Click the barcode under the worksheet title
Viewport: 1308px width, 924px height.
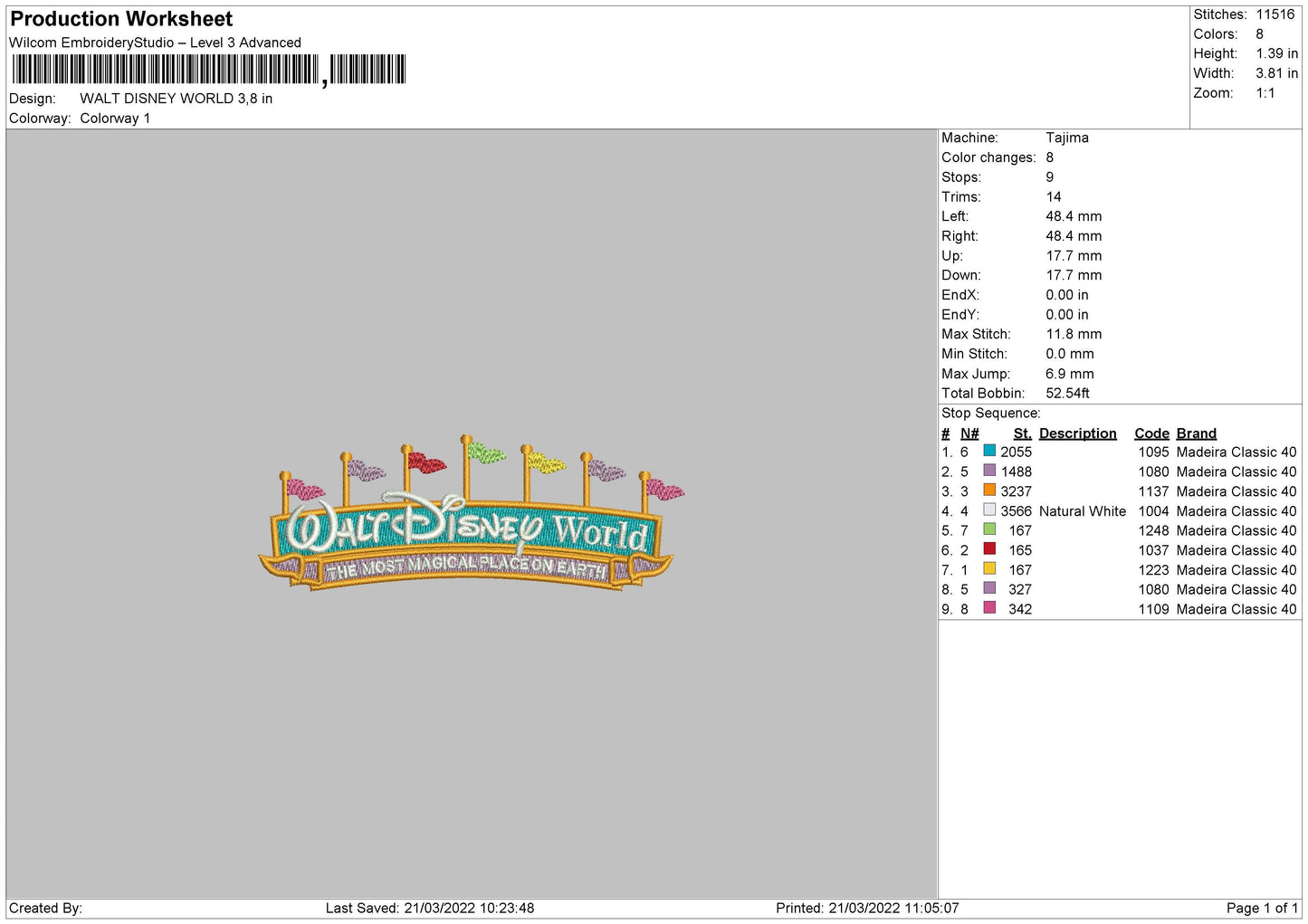pos(209,70)
